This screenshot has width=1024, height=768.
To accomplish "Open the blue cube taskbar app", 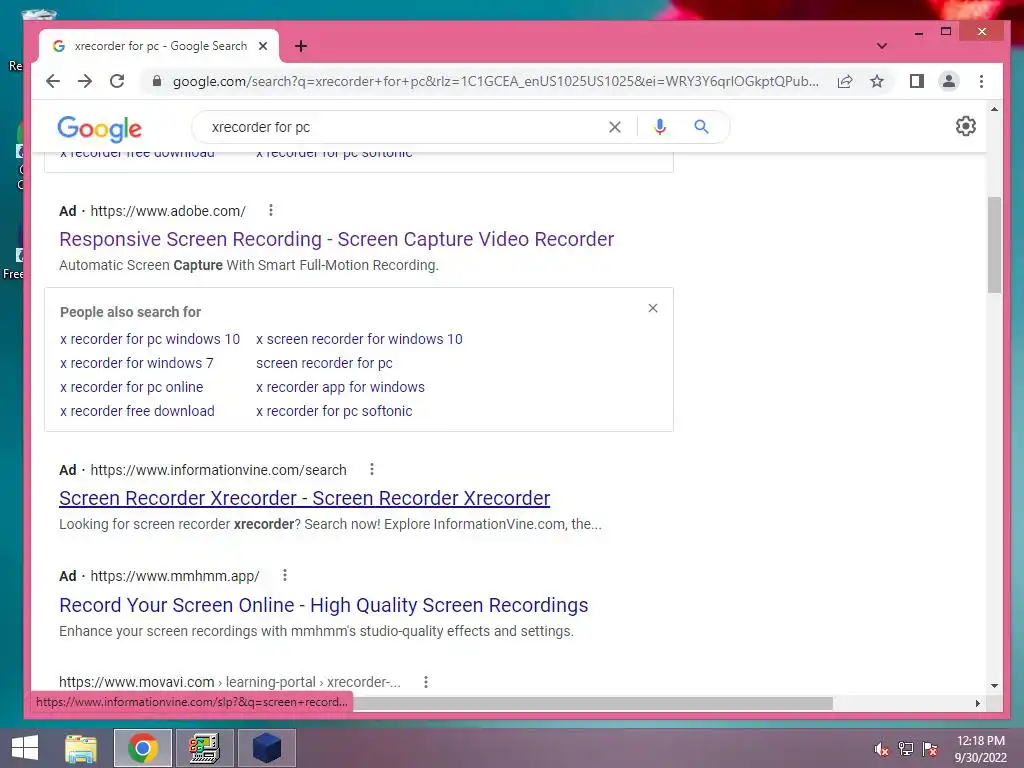I will (266, 748).
